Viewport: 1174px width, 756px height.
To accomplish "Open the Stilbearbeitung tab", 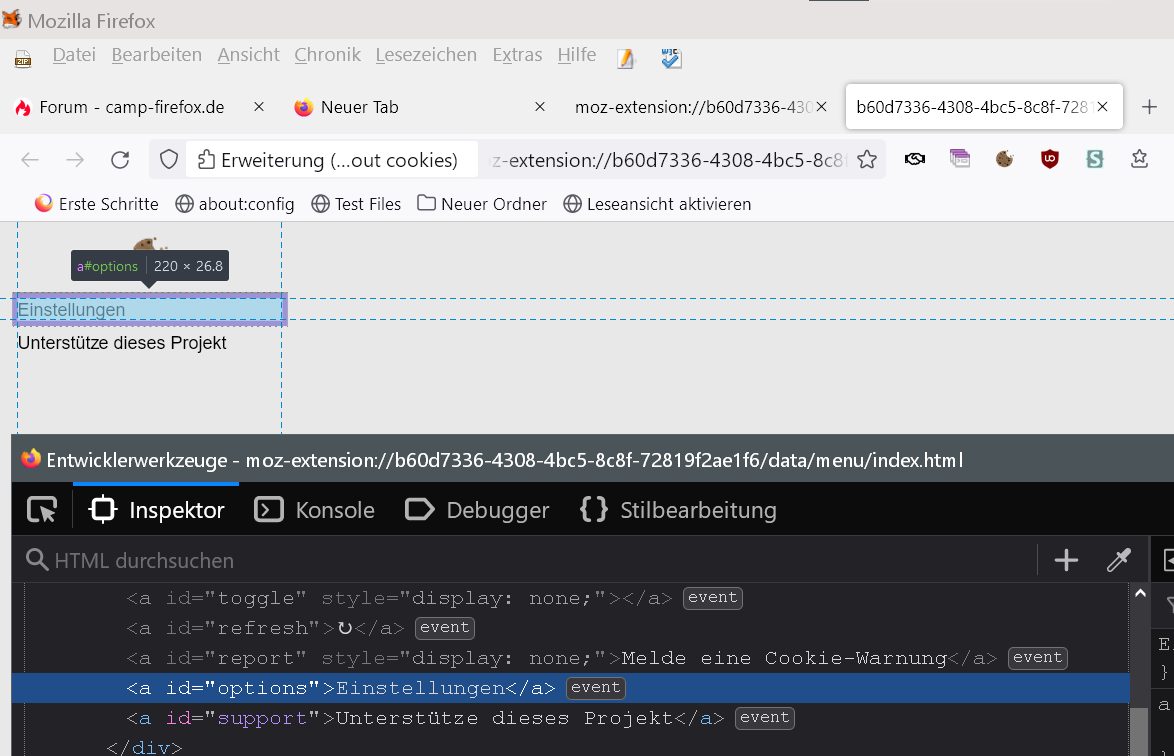I will click(678, 510).
